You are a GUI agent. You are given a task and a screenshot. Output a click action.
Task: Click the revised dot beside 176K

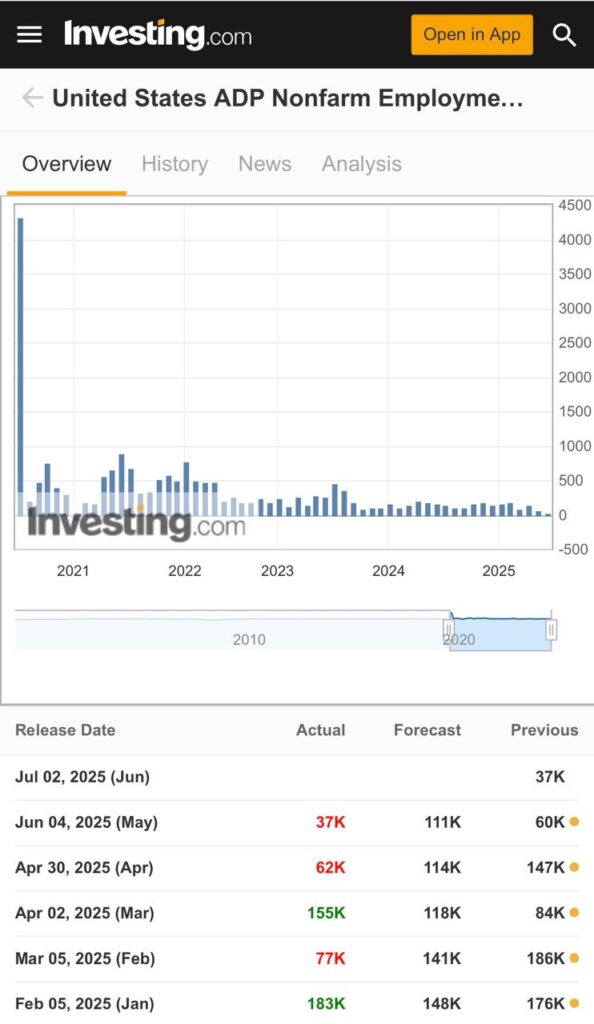click(574, 1003)
